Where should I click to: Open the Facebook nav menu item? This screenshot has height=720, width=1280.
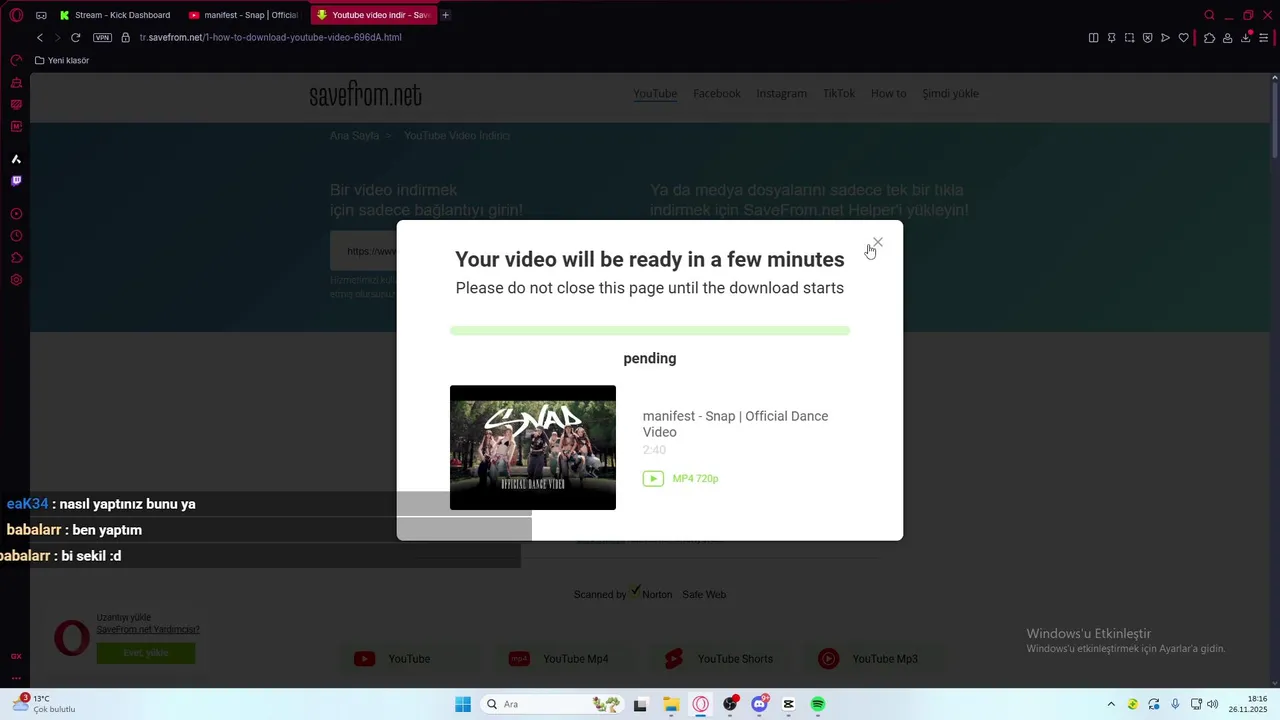tap(717, 93)
